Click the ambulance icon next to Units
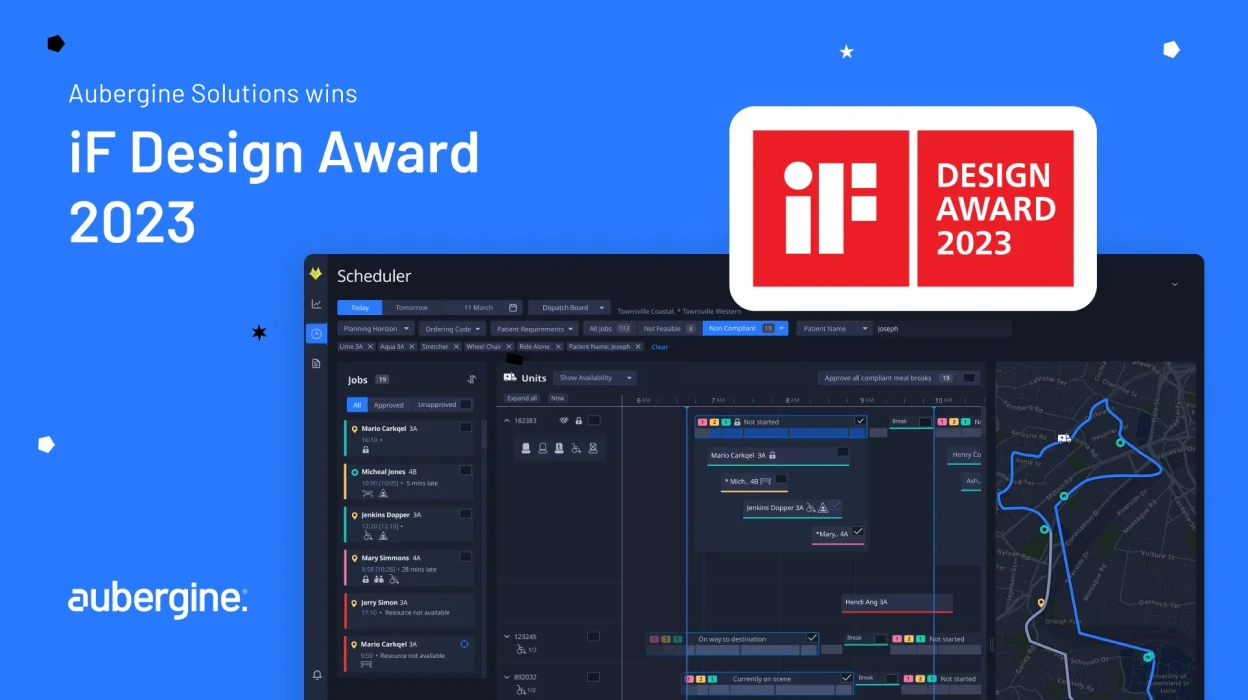 coord(510,378)
